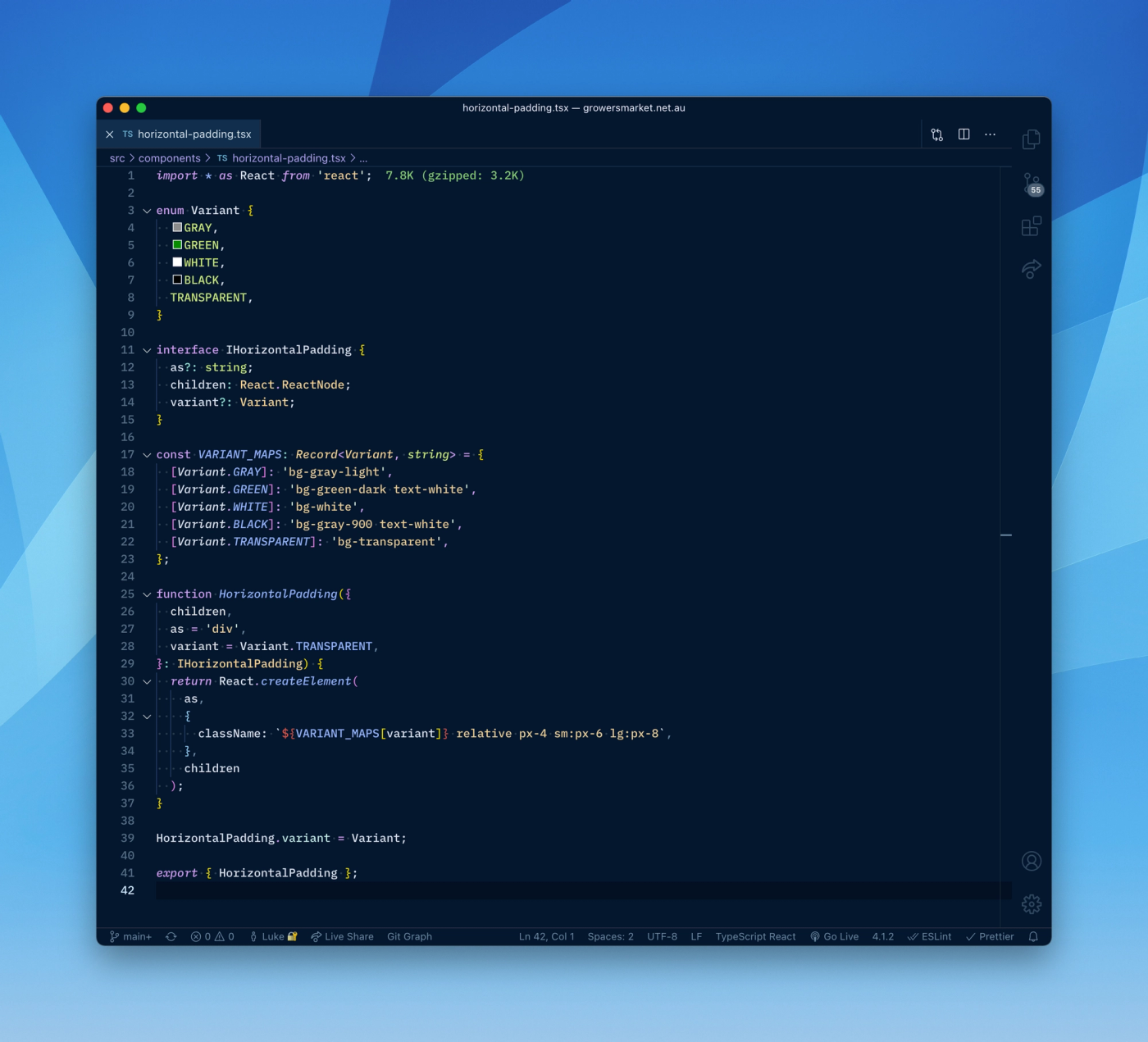Viewport: 1148px width, 1042px height.
Task: Collapse the Variant enum fold region
Action: pyautogui.click(x=147, y=210)
